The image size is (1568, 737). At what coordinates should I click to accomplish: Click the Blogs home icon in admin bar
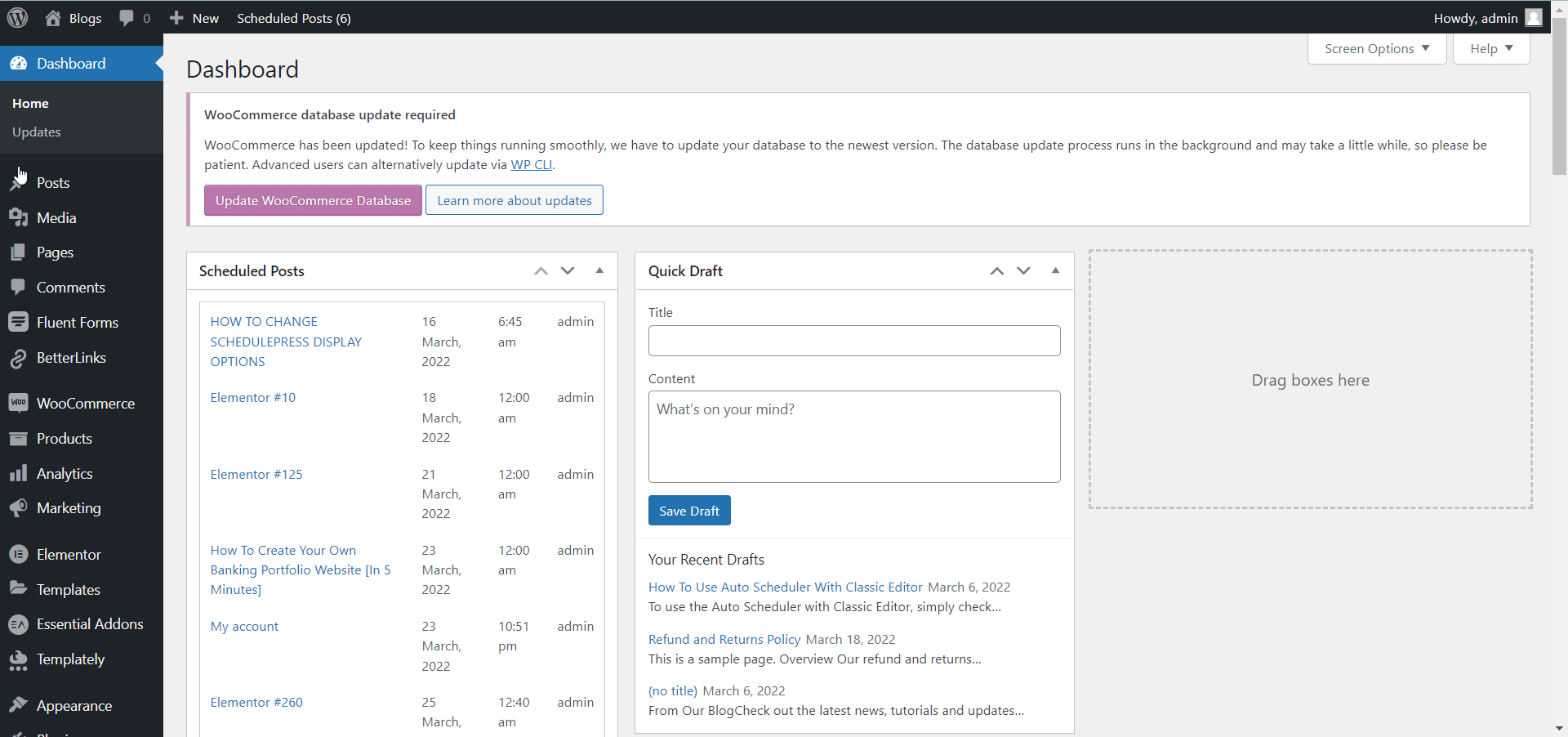click(53, 18)
